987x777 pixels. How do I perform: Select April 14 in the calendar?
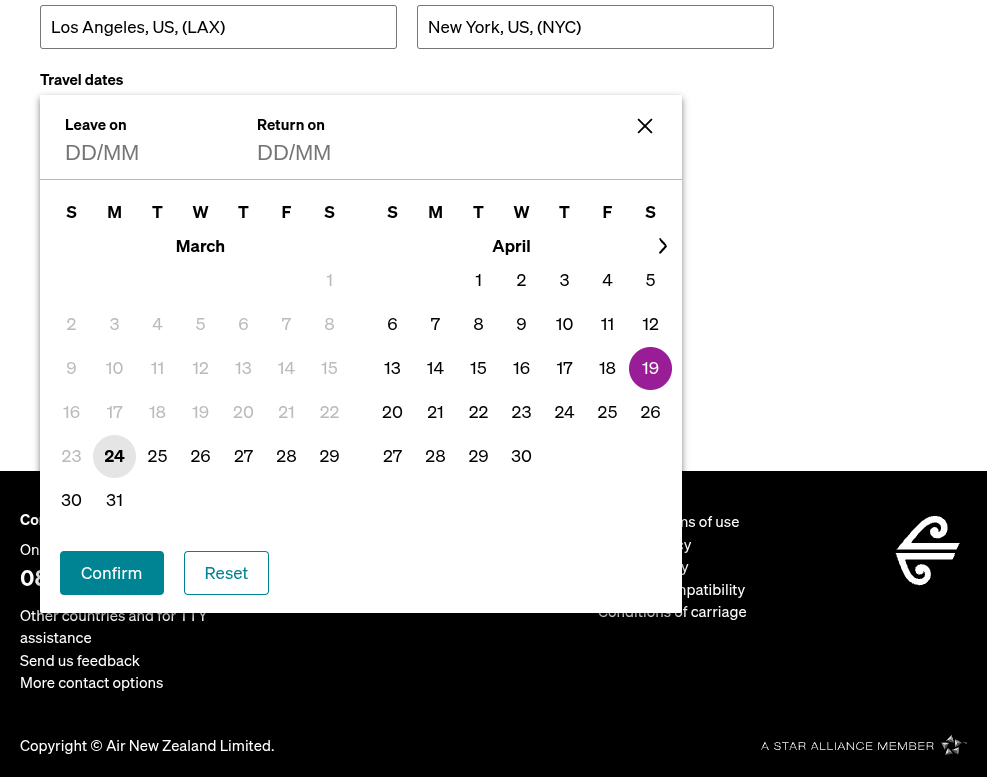tap(435, 368)
